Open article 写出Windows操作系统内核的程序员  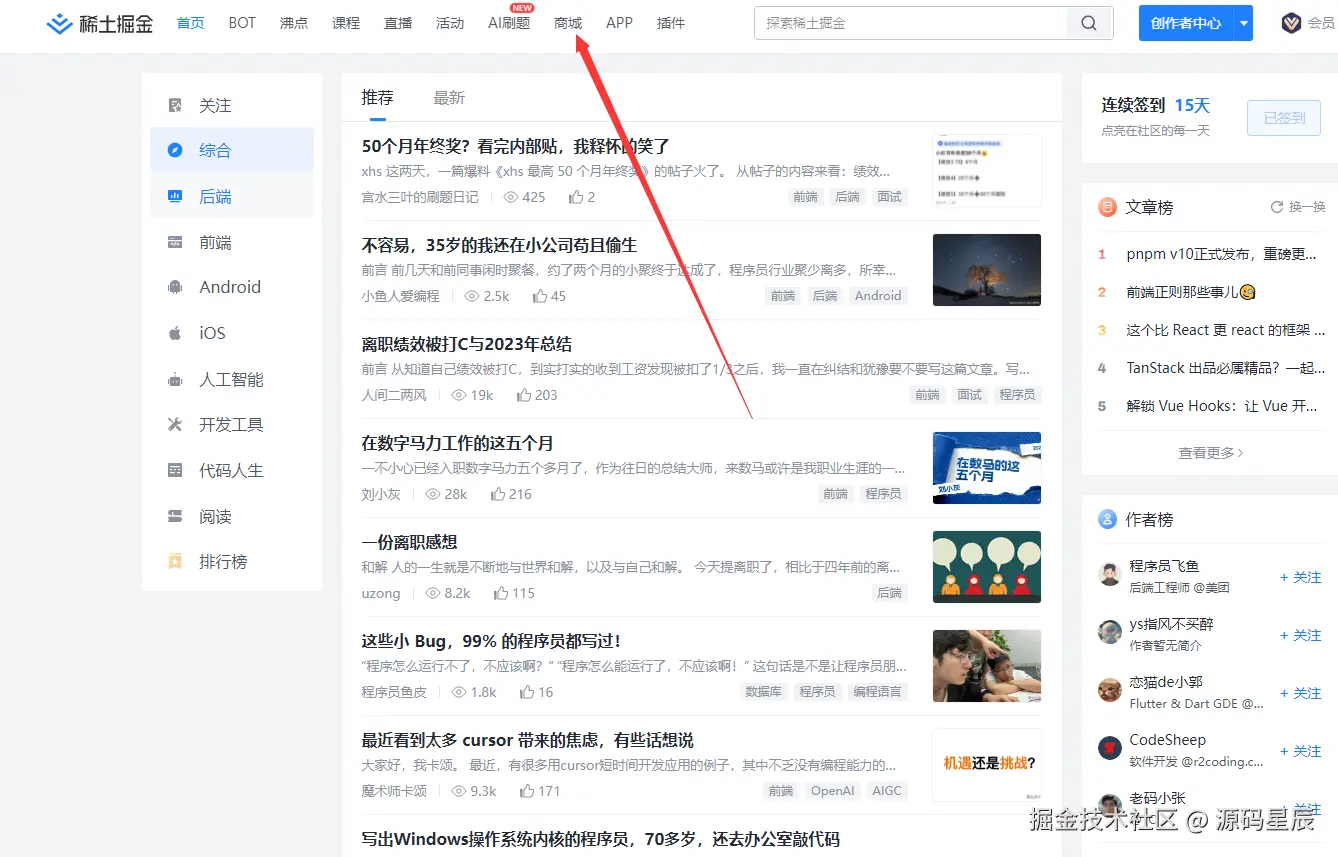click(x=601, y=839)
